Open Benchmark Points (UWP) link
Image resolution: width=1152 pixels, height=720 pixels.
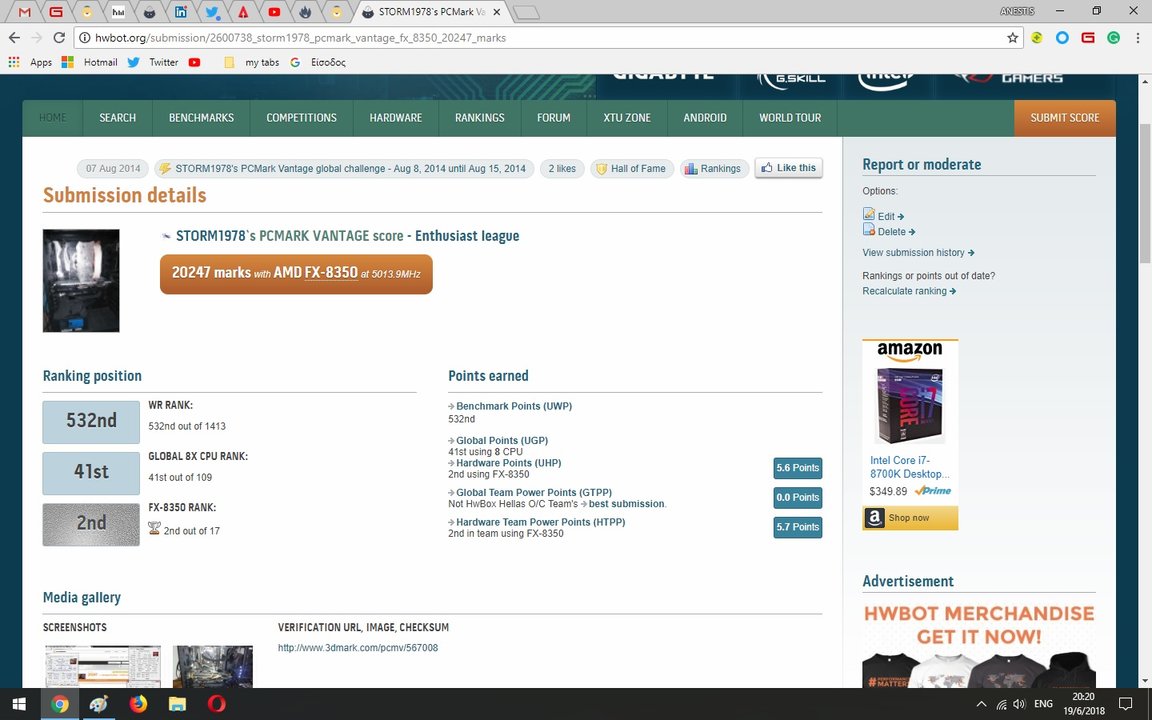tap(514, 406)
